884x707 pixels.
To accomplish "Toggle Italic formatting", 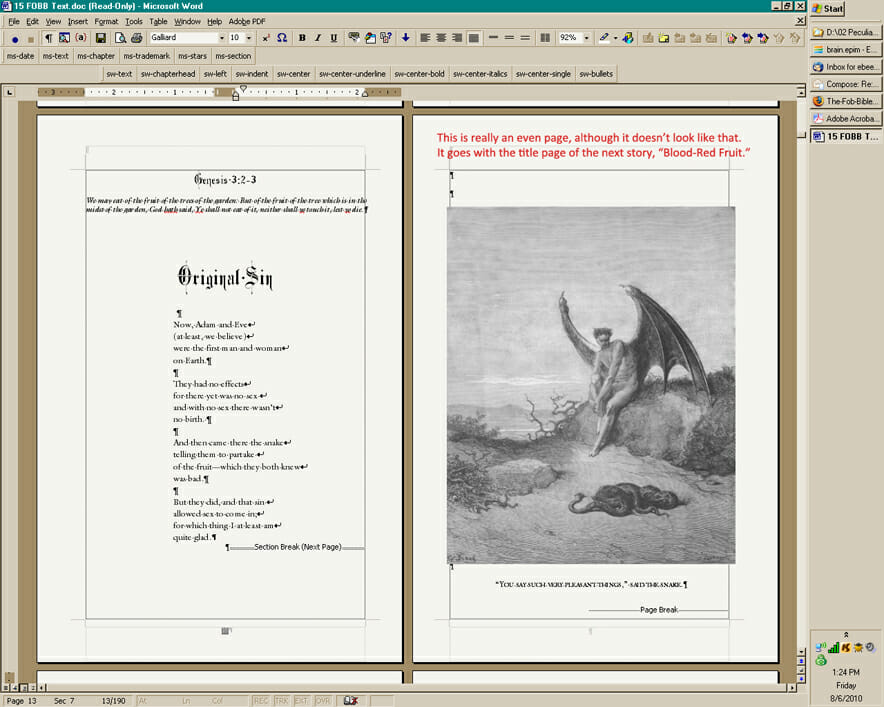I will point(318,38).
